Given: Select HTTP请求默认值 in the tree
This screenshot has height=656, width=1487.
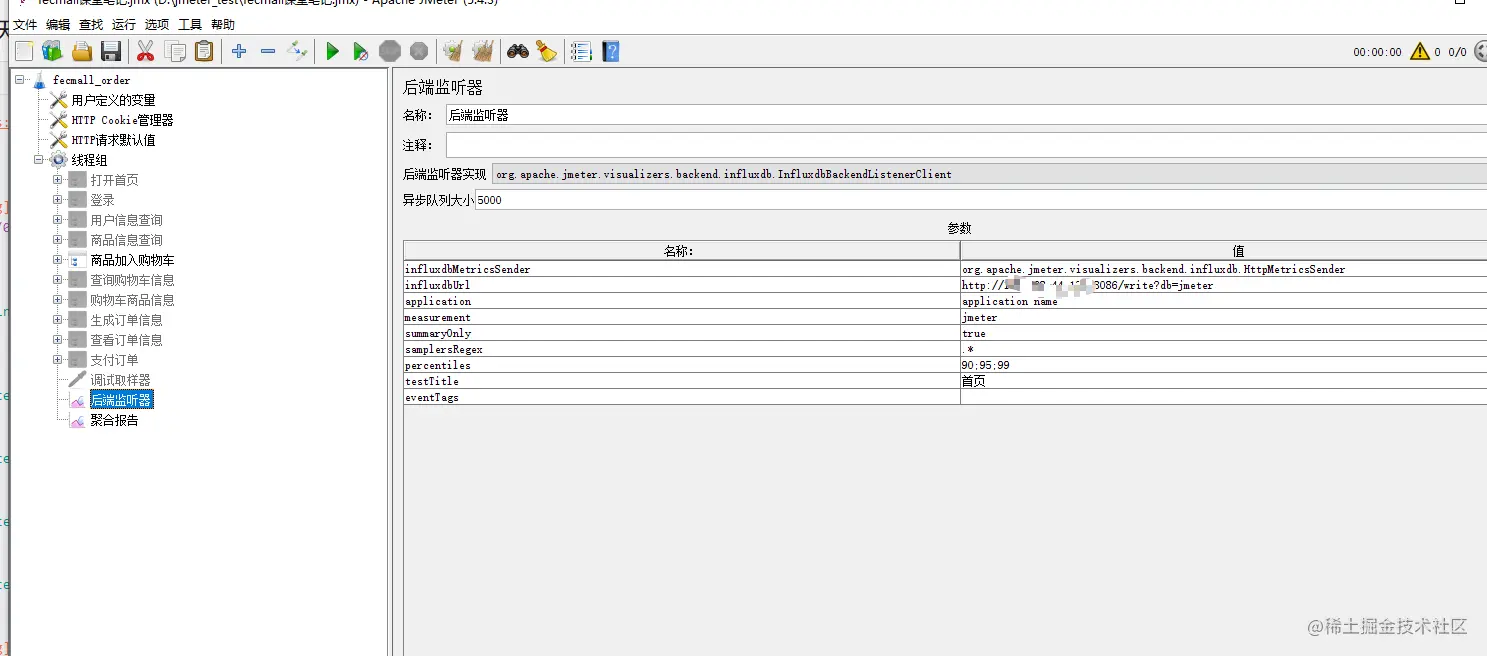Looking at the screenshot, I should (x=113, y=140).
